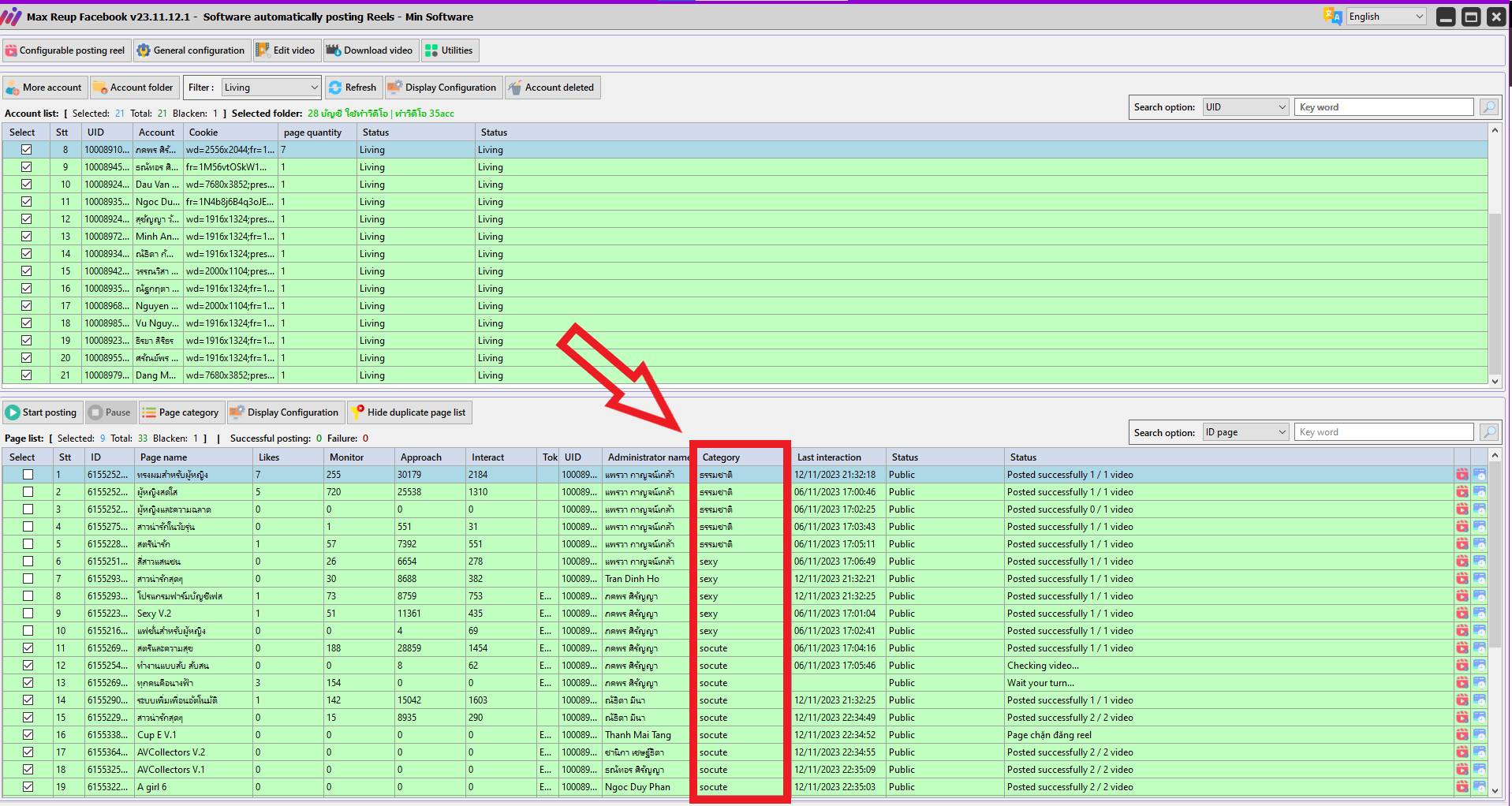Click red reel icon in page row 6
Image resolution: width=1512 pixels, height=806 pixels.
click(1462, 562)
